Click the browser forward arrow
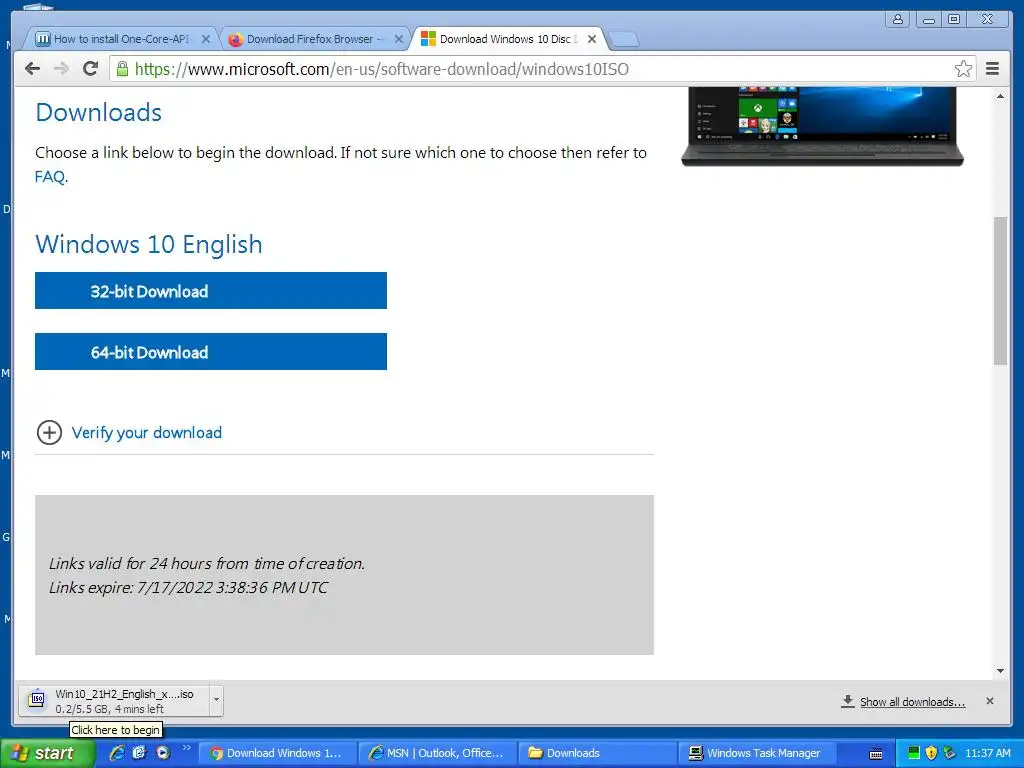 click(x=61, y=69)
